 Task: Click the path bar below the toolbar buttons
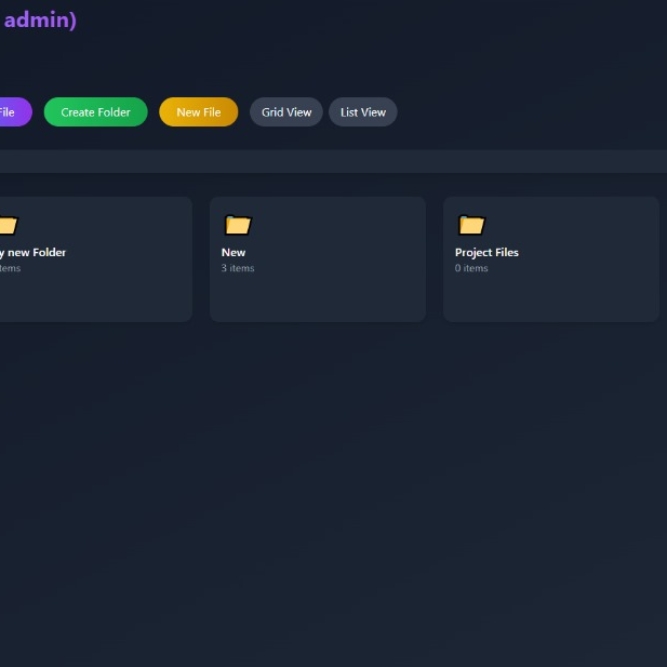[x=333, y=161]
